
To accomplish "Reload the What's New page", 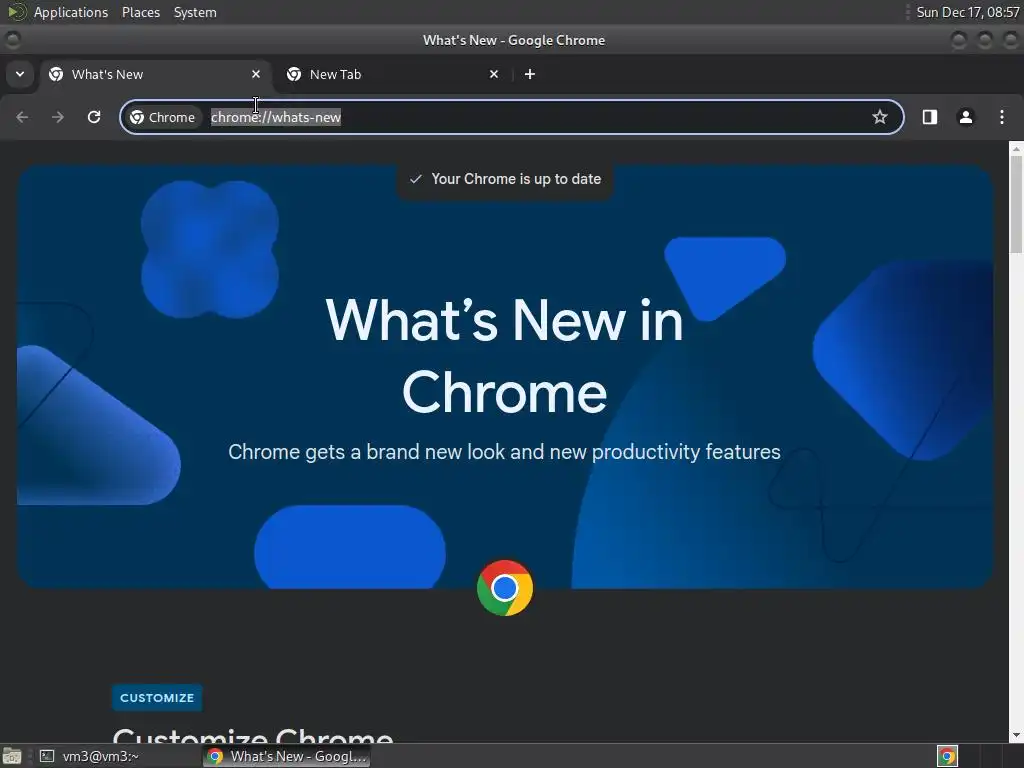I will click(94, 117).
